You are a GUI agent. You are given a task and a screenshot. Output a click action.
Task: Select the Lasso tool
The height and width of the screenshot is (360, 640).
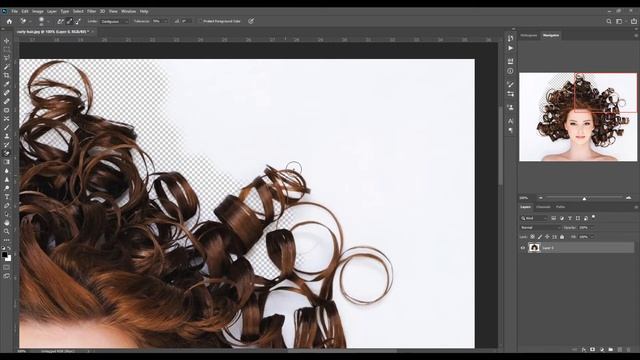click(7, 58)
